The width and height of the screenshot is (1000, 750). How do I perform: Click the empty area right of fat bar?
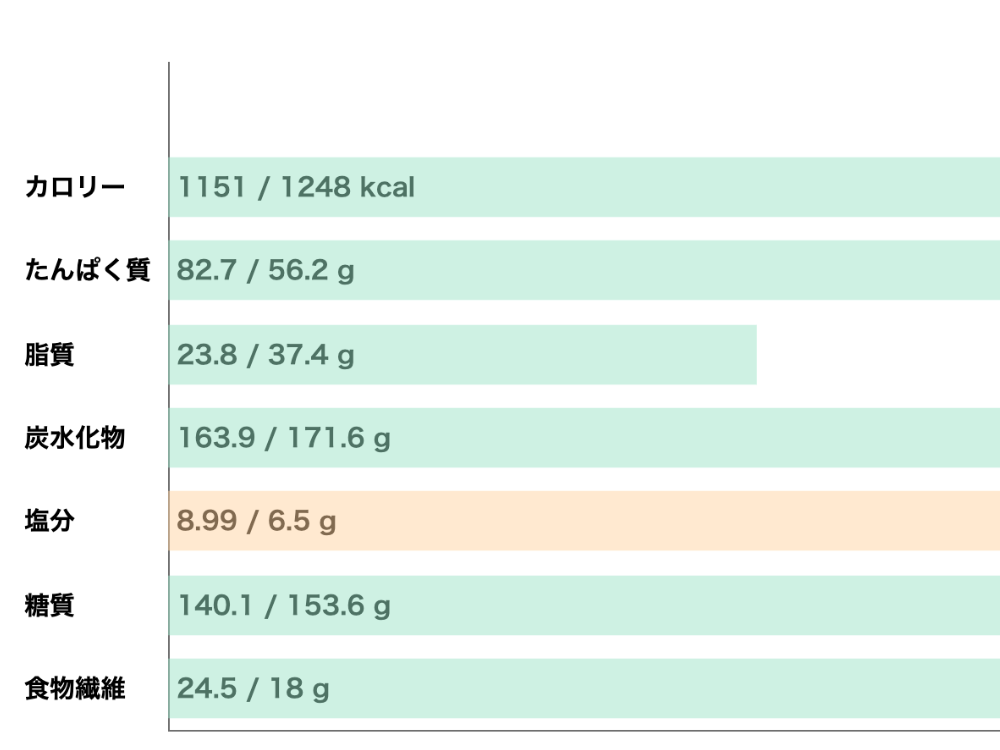[x=878, y=355]
